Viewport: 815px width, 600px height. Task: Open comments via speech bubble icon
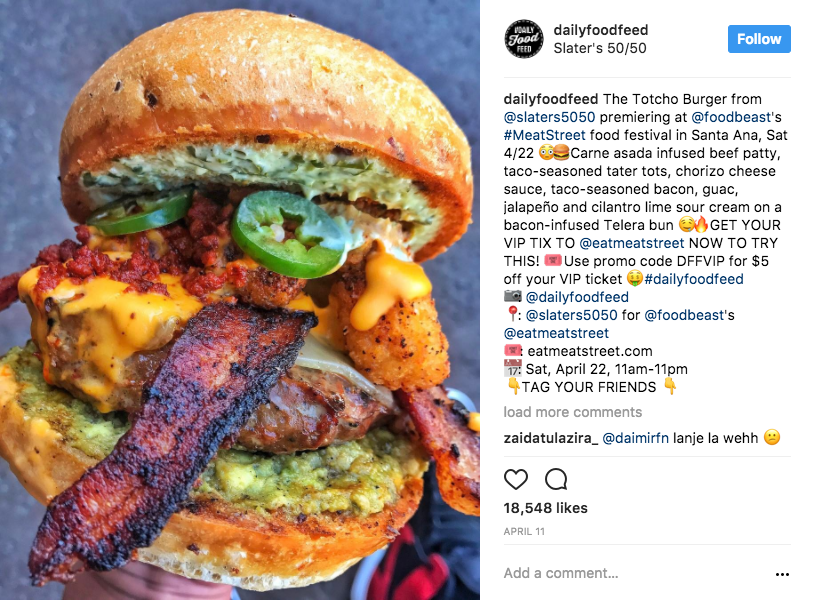click(556, 479)
